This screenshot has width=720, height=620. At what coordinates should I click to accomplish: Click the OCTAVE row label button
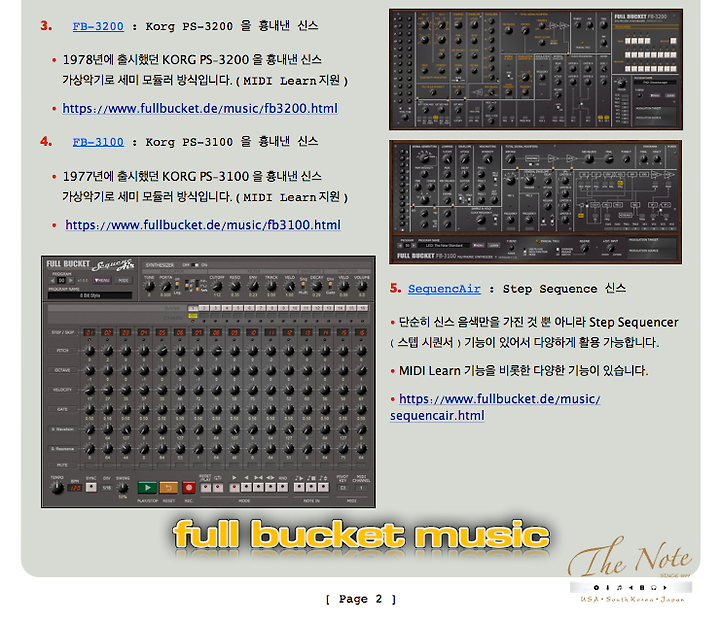62,370
